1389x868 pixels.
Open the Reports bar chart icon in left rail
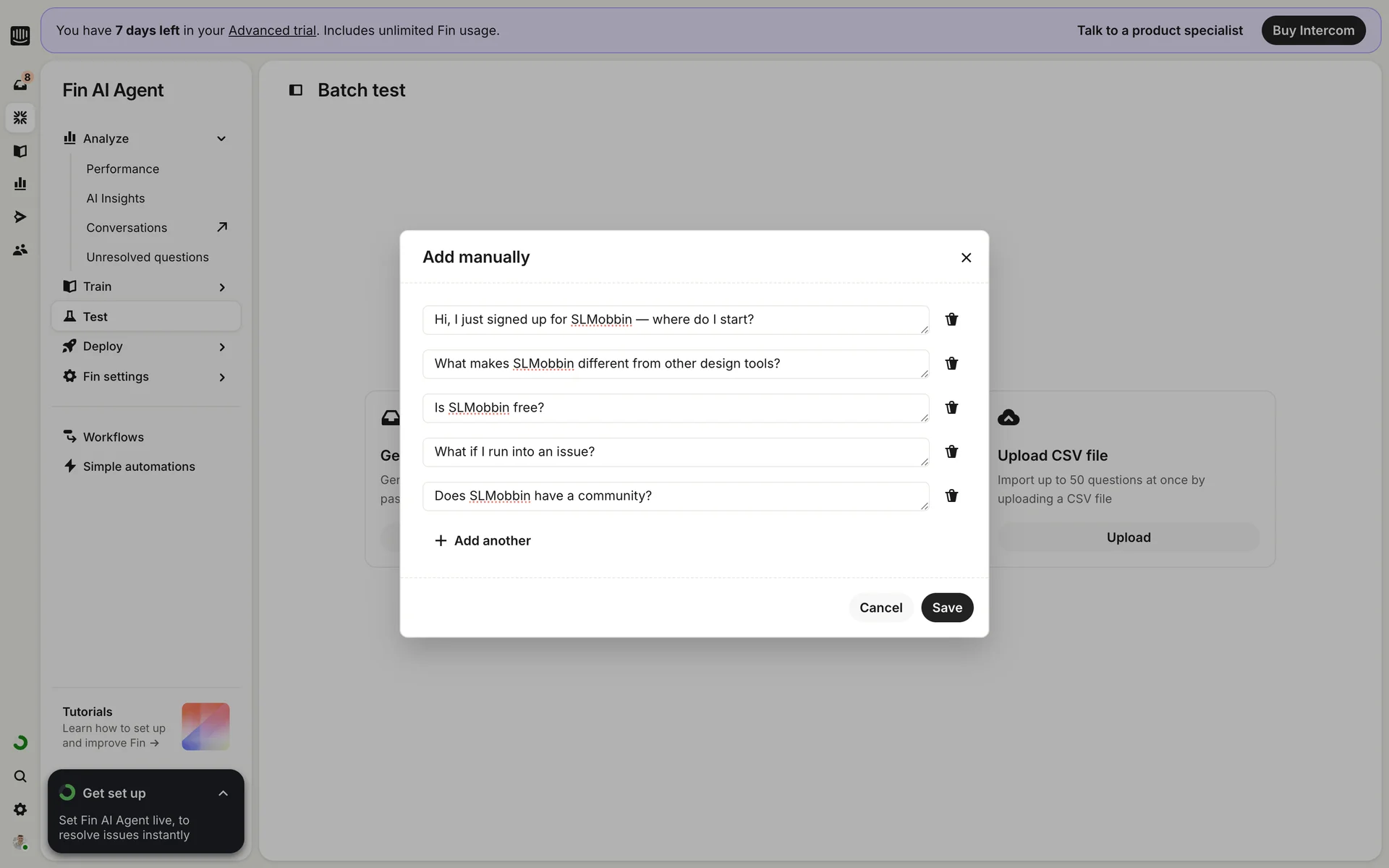pos(20,184)
